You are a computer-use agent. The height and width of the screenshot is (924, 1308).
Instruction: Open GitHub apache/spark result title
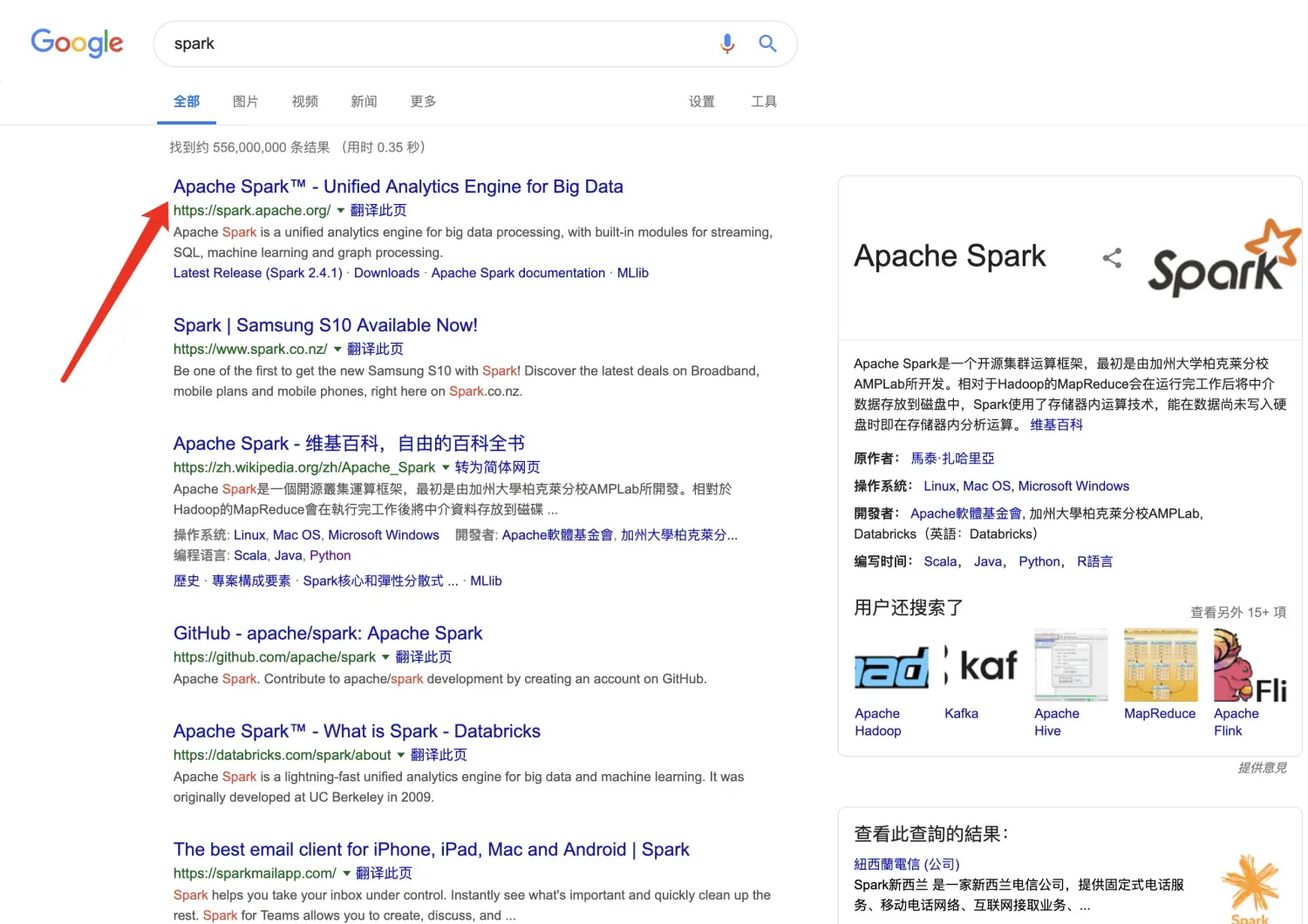[x=328, y=634]
